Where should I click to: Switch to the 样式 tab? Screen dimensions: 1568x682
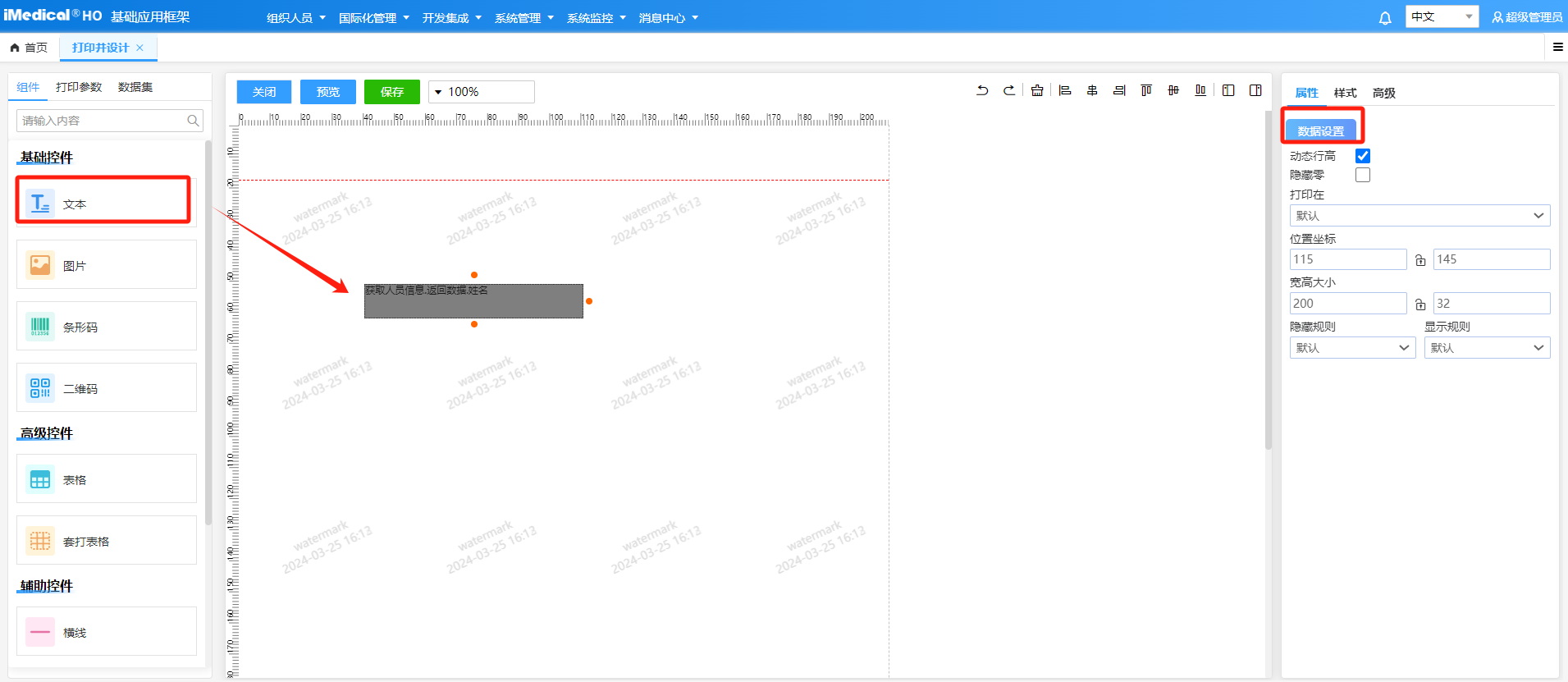point(1345,93)
